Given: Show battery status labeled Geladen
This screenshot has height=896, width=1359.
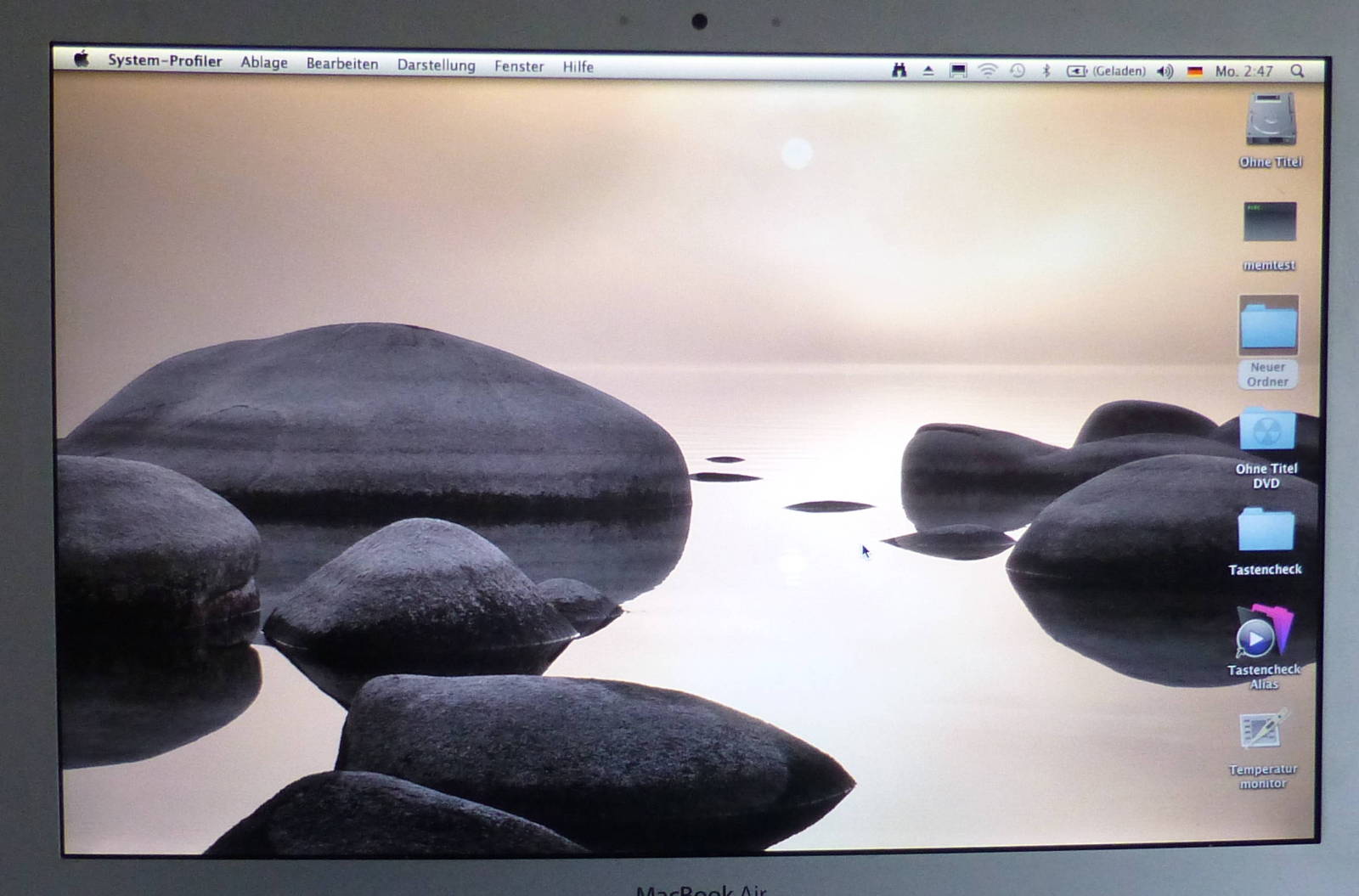Looking at the screenshot, I should click(1106, 71).
